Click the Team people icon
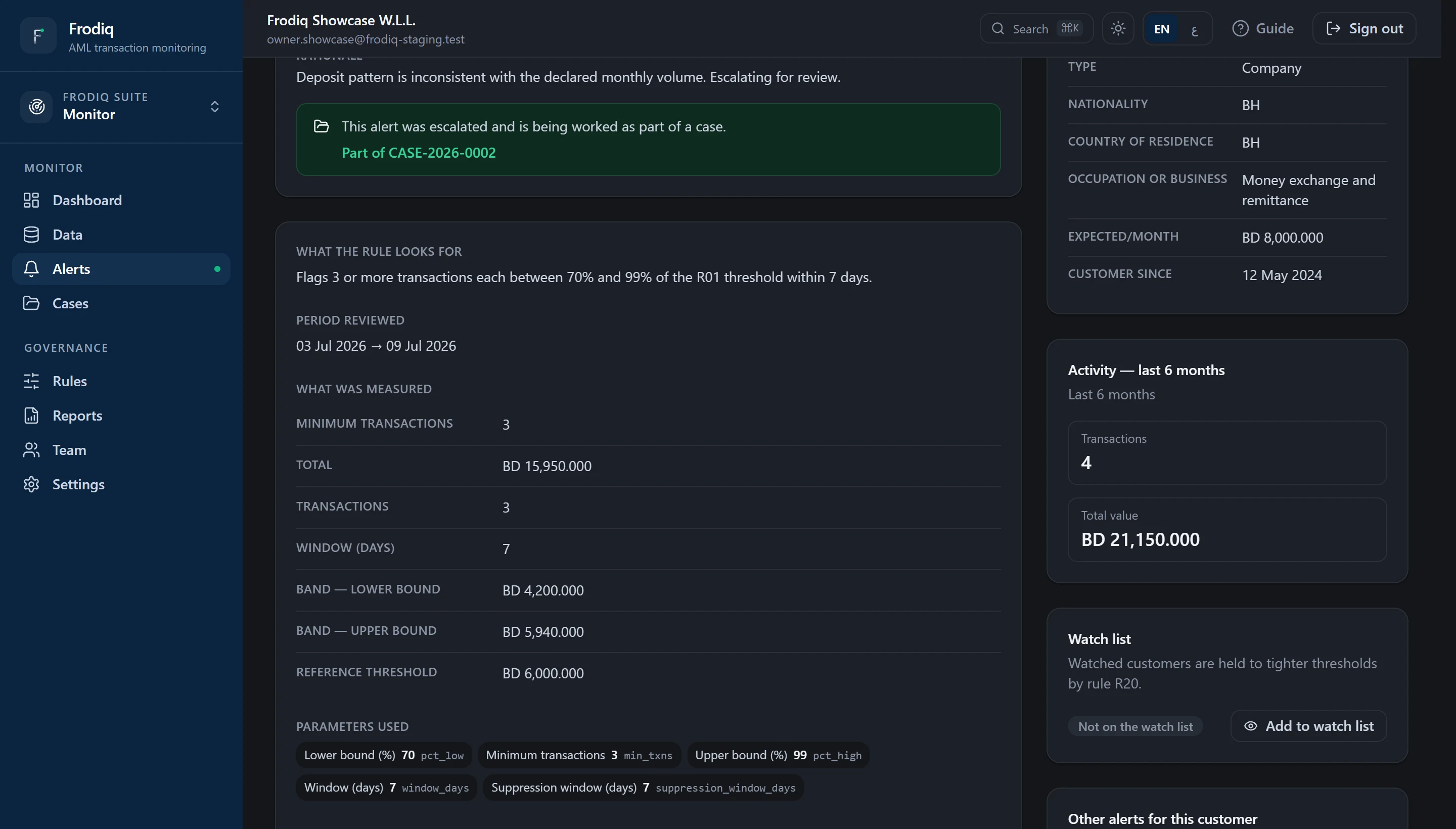 click(x=31, y=450)
